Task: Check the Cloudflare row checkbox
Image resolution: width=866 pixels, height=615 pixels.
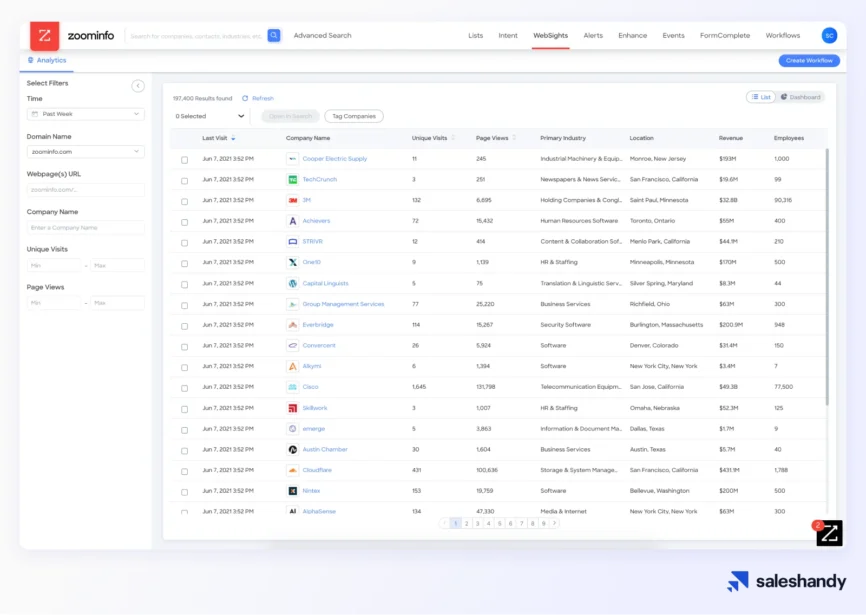Action: click(184, 471)
